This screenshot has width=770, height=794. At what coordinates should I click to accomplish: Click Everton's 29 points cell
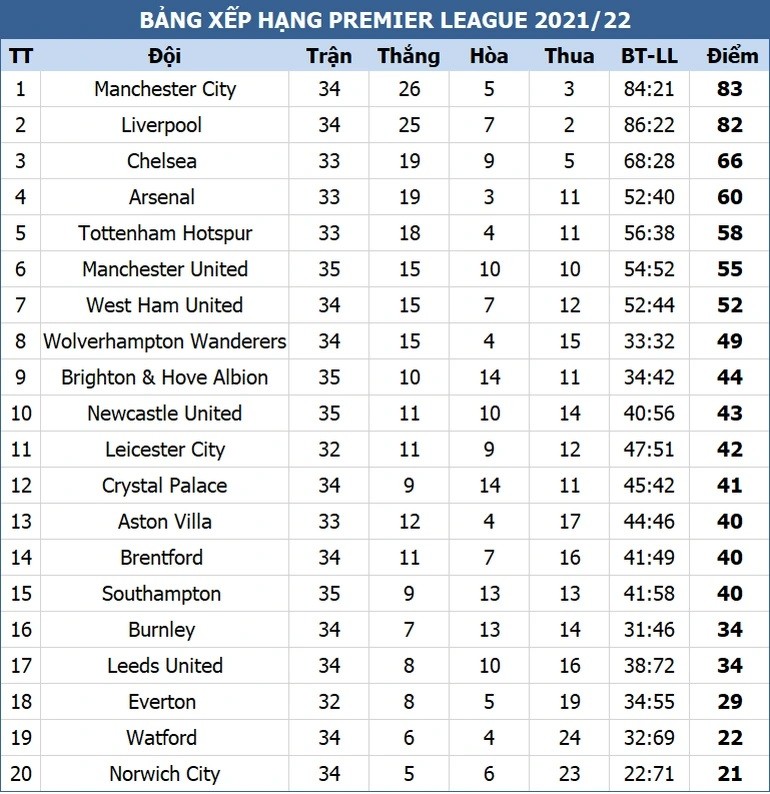730,702
